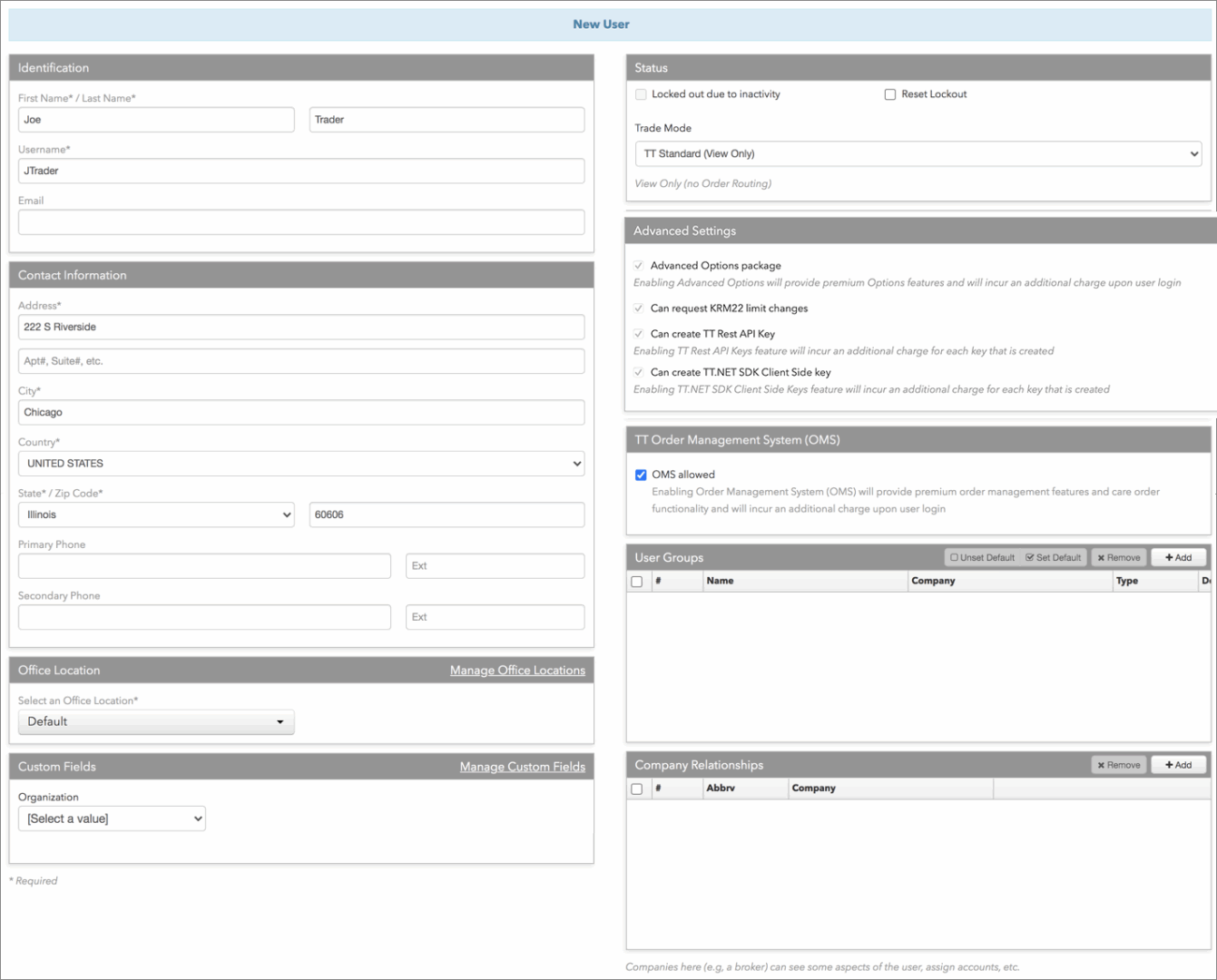Open the Trade Mode dropdown
The image size is (1217, 980).
pos(918,153)
